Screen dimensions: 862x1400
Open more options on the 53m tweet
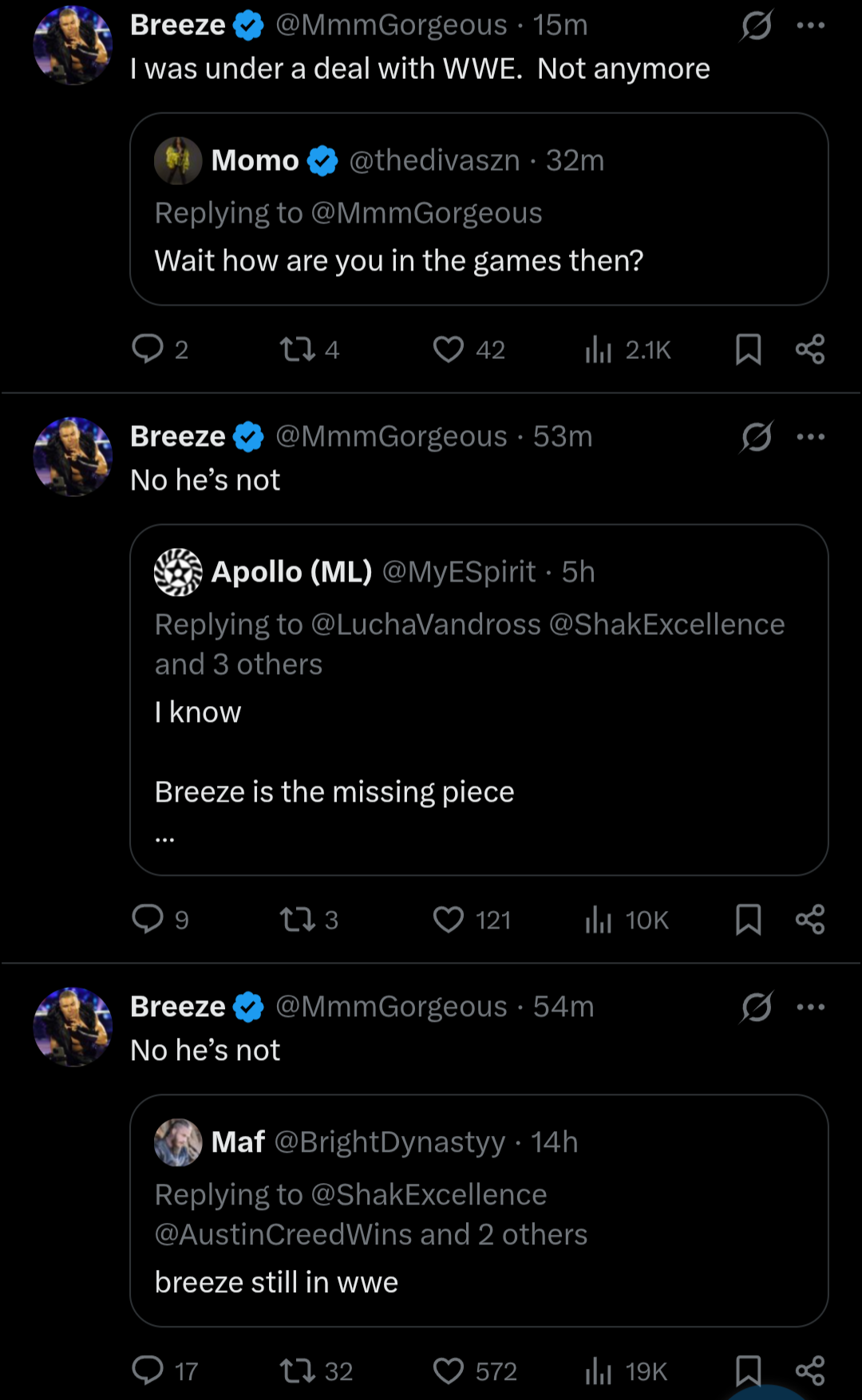[811, 437]
